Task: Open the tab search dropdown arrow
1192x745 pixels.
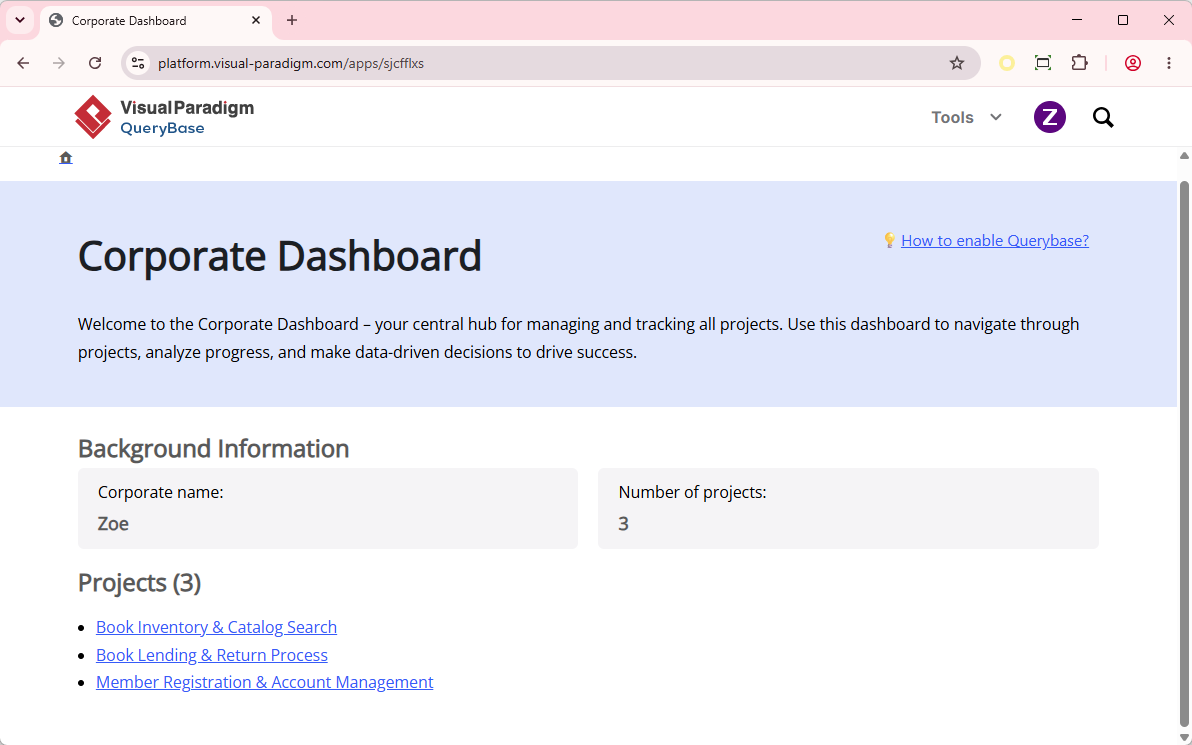Action: (x=20, y=21)
